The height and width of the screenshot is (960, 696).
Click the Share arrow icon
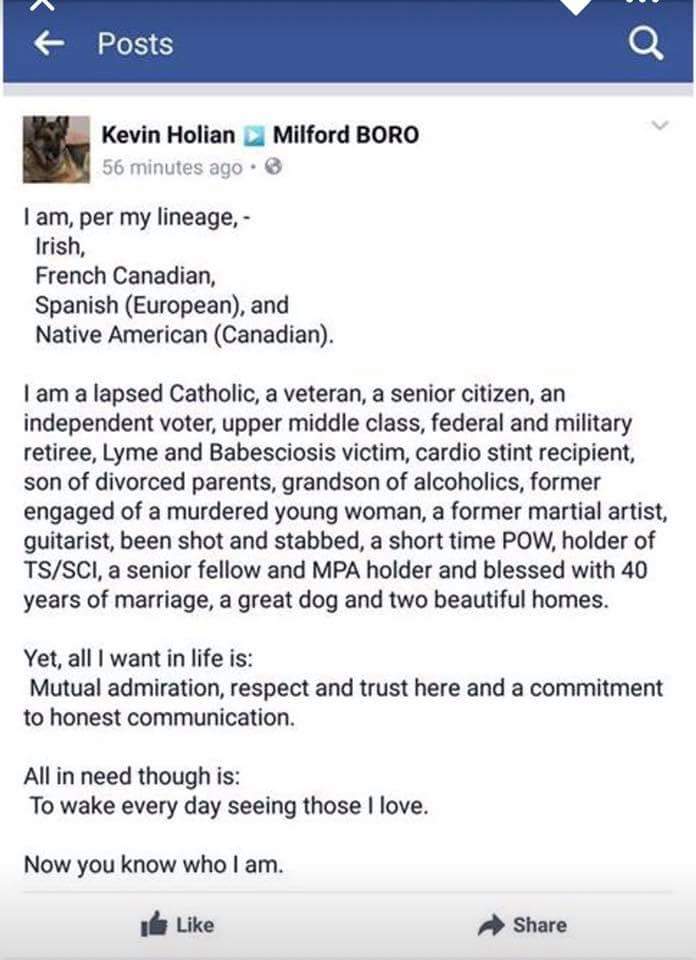pos(491,925)
